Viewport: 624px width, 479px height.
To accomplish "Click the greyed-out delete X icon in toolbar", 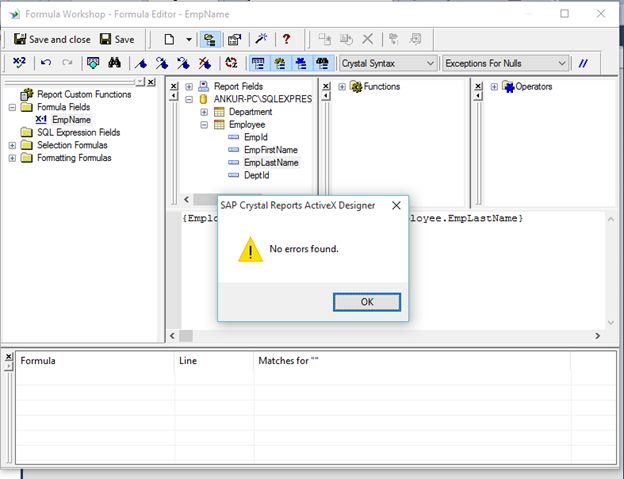I will coord(368,39).
